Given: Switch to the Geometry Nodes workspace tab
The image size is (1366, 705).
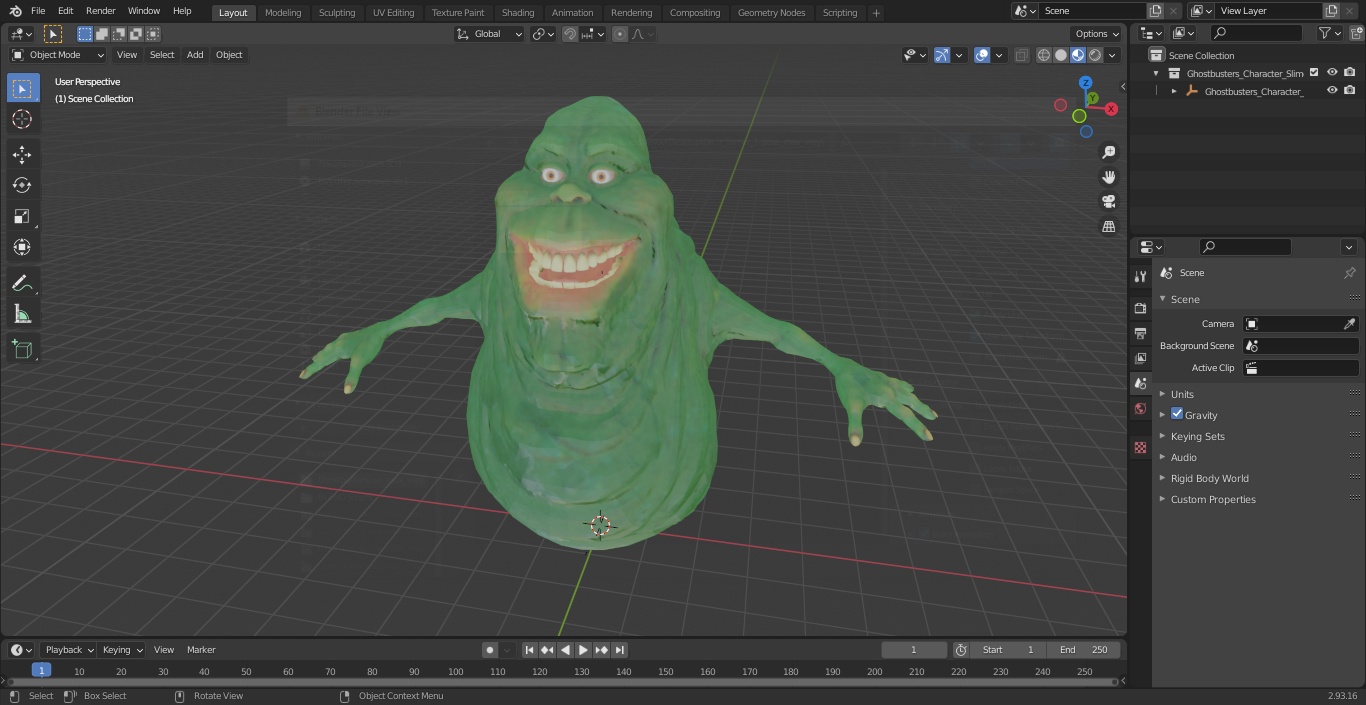Looking at the screenshot, I should 771,12.
